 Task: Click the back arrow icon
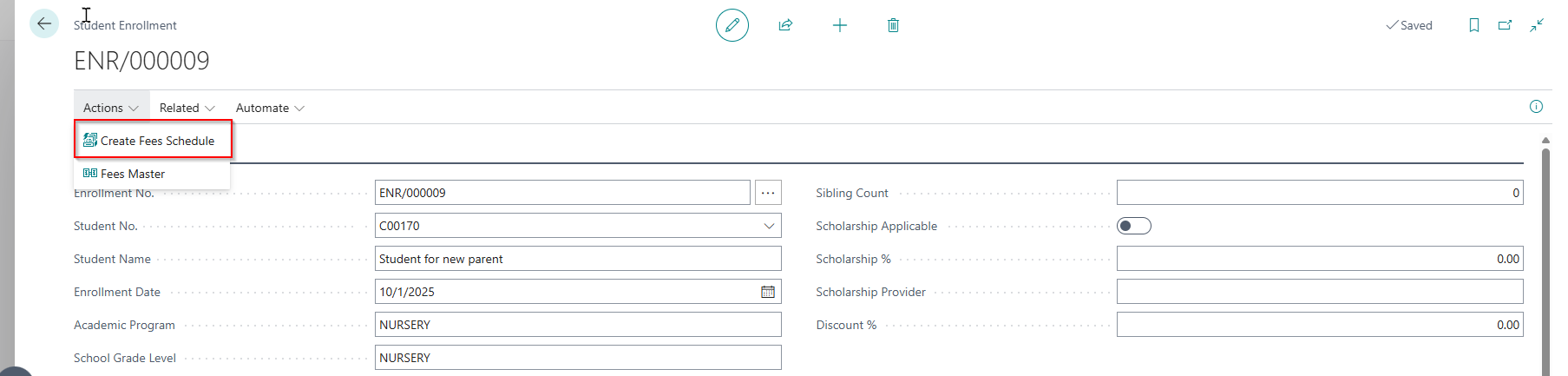tap(44, 24)
